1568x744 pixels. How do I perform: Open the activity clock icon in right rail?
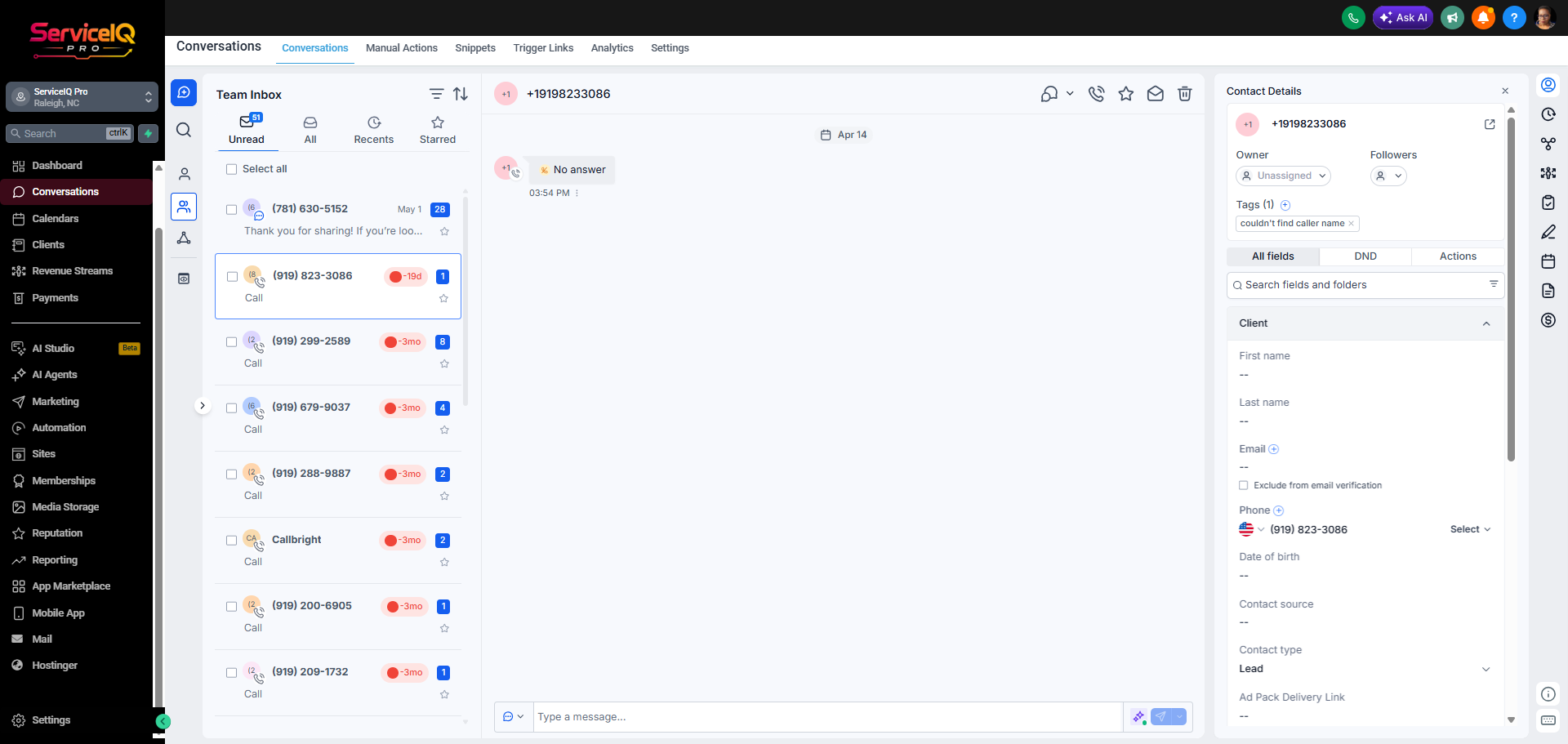click(x=1548, y=114)
